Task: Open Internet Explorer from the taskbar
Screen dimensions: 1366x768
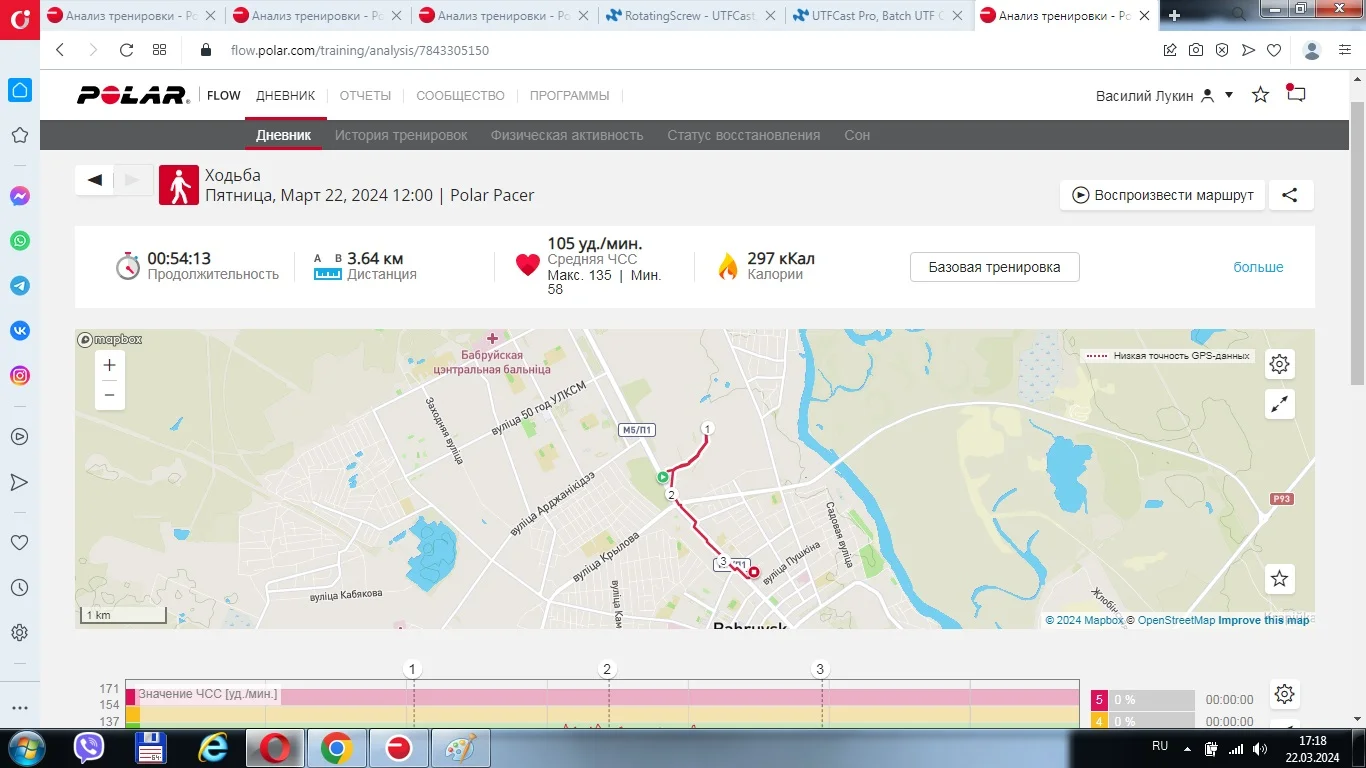Action: pos(213,748)
